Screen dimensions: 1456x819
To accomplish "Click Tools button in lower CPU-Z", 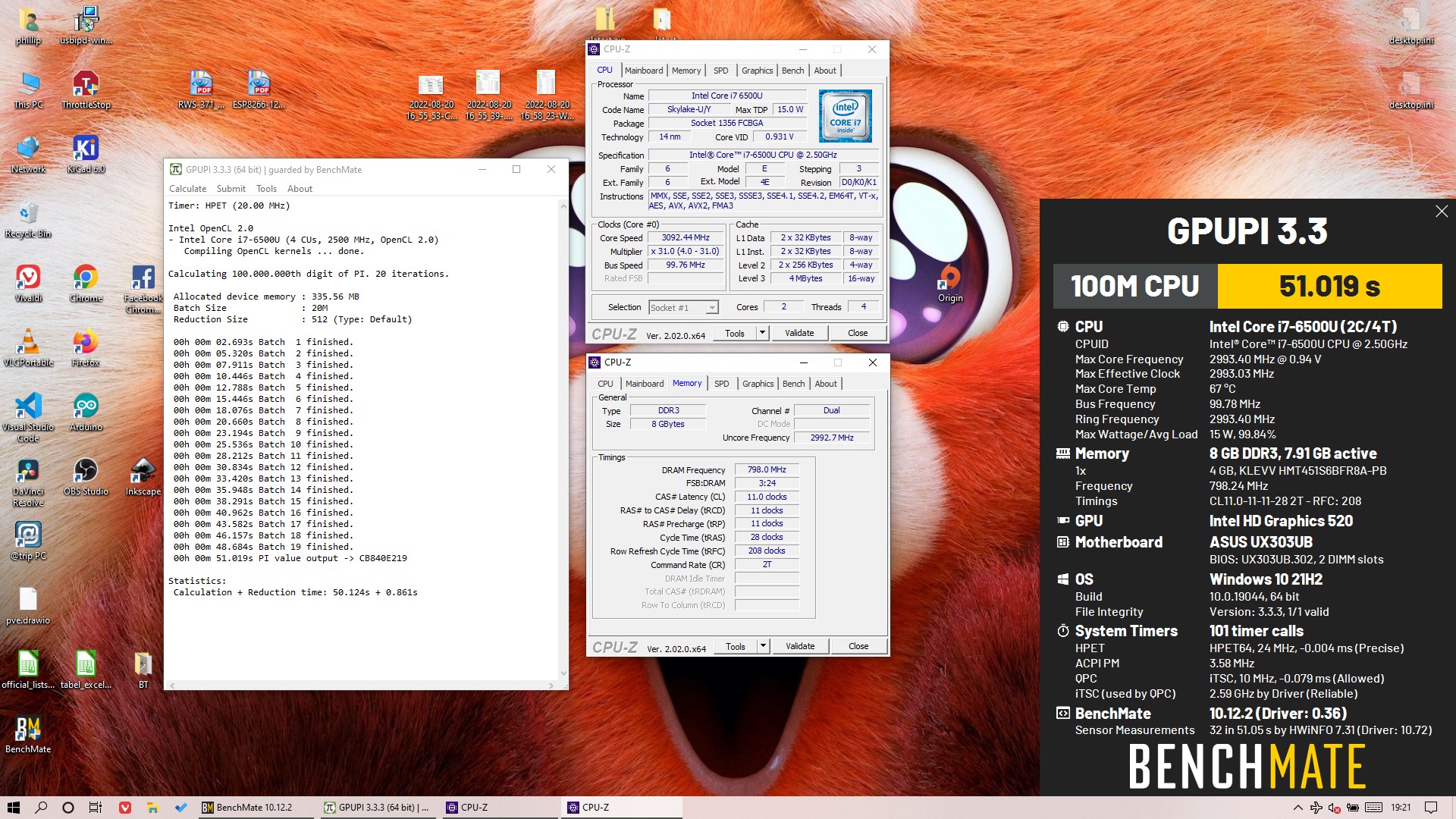I will point(736,646).
